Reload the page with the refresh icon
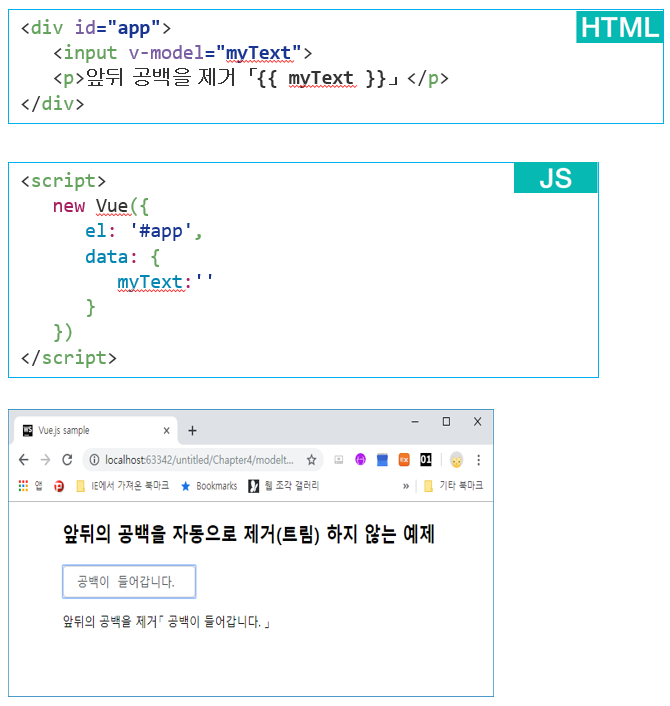This screenshot has width=670, height=706. point(67,460)
